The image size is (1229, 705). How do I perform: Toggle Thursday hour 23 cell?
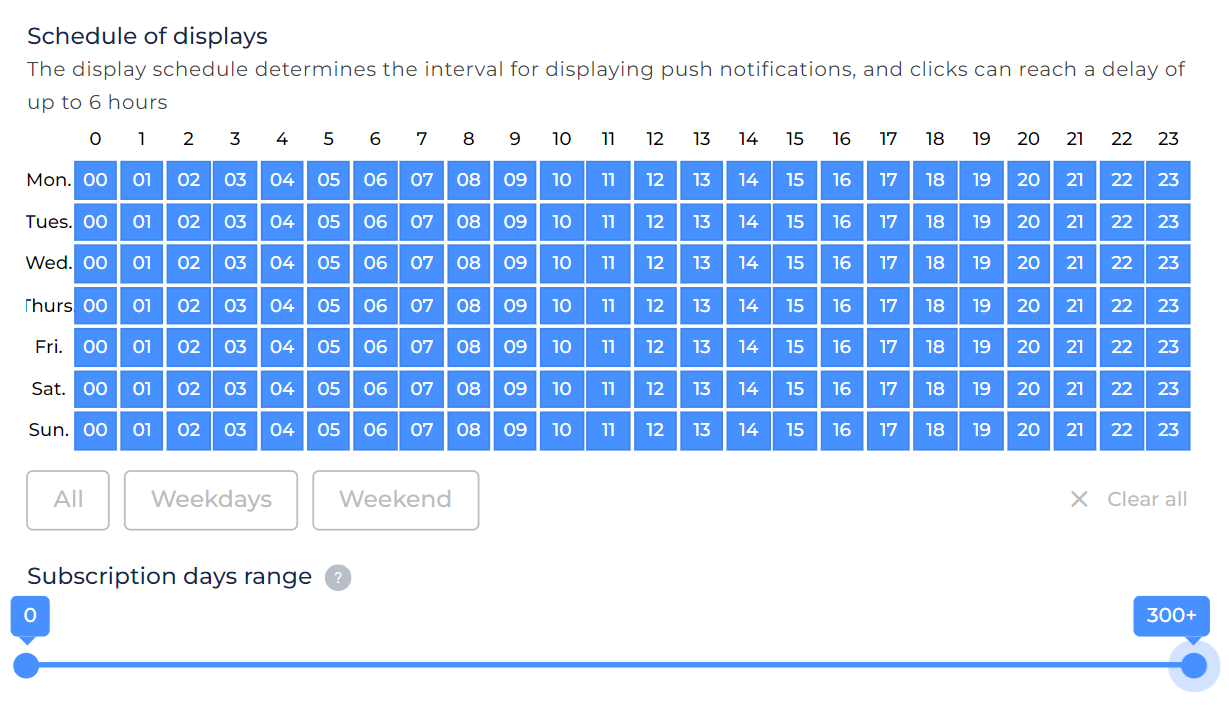point(1169,305)
